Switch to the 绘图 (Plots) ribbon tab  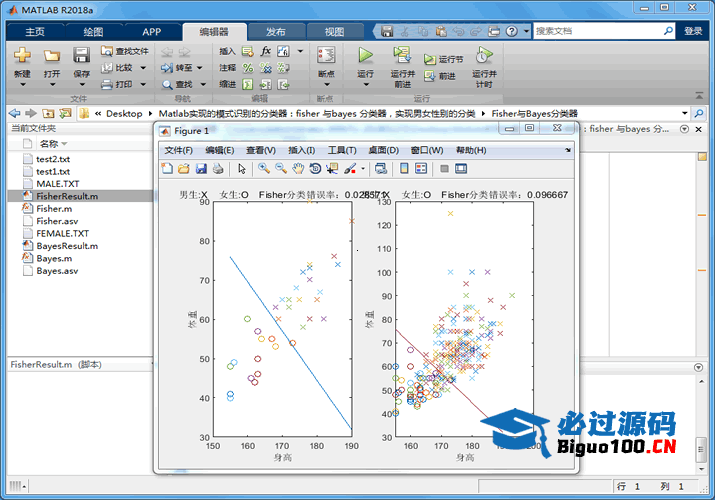92,31
